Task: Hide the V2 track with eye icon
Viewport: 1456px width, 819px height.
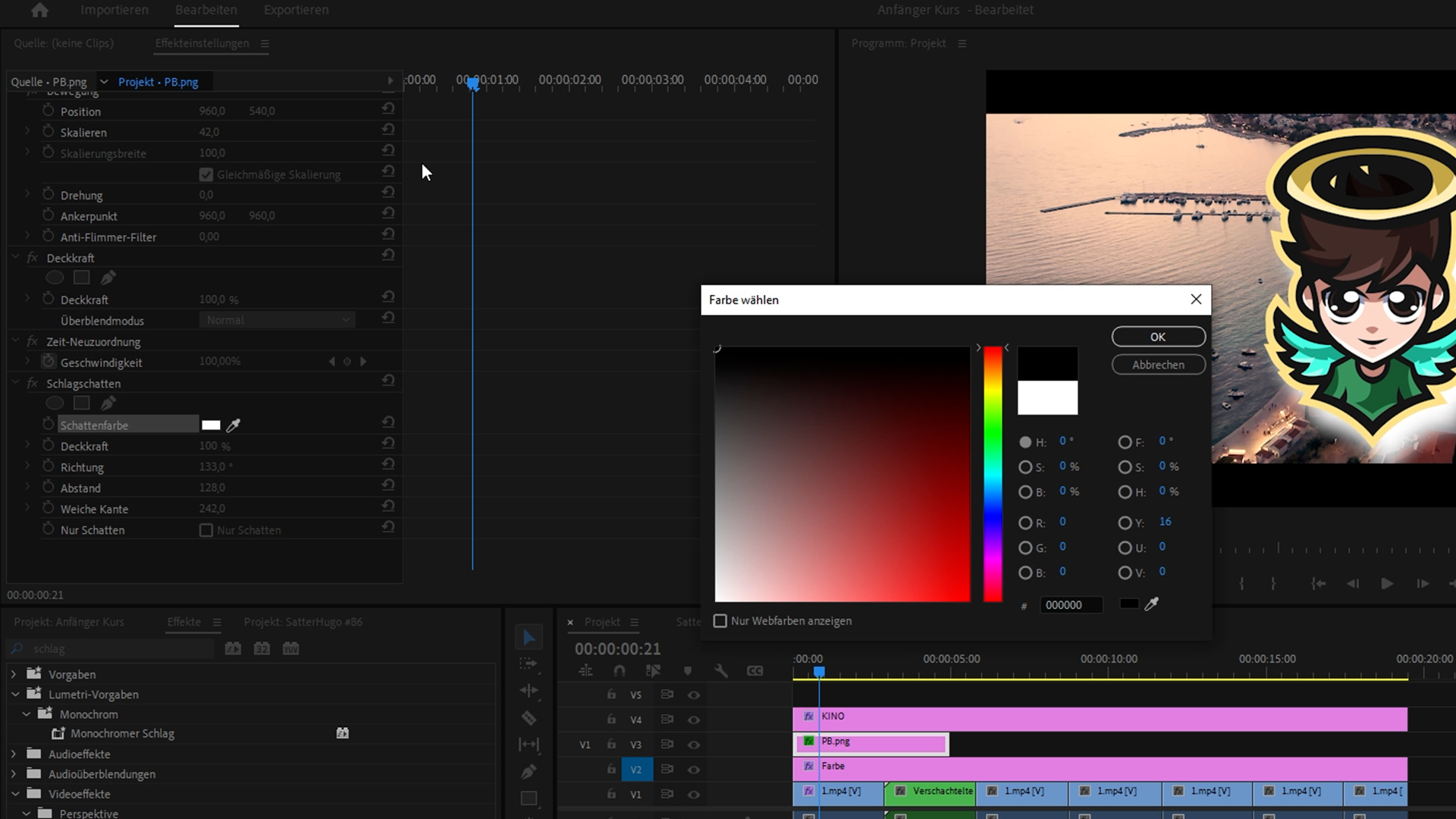Action: pyautogui.click(x=694, y=770)
